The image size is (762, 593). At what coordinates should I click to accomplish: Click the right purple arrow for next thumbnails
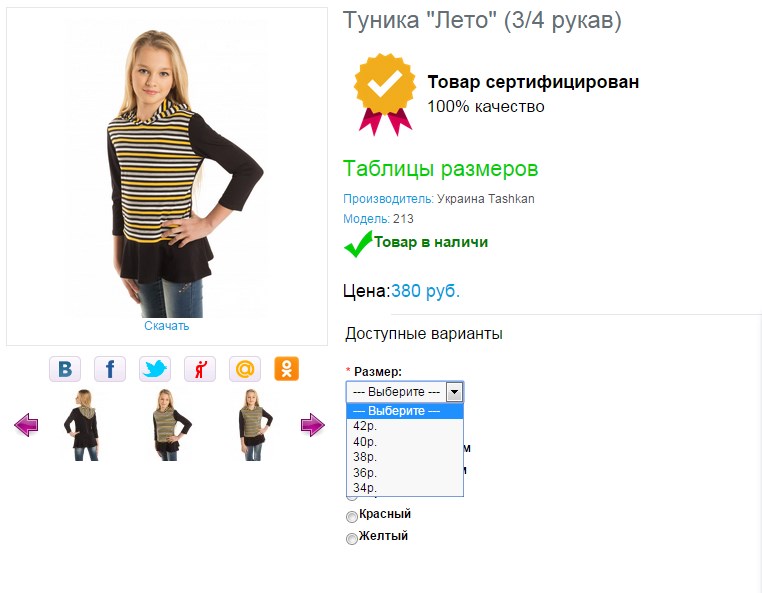312,425
